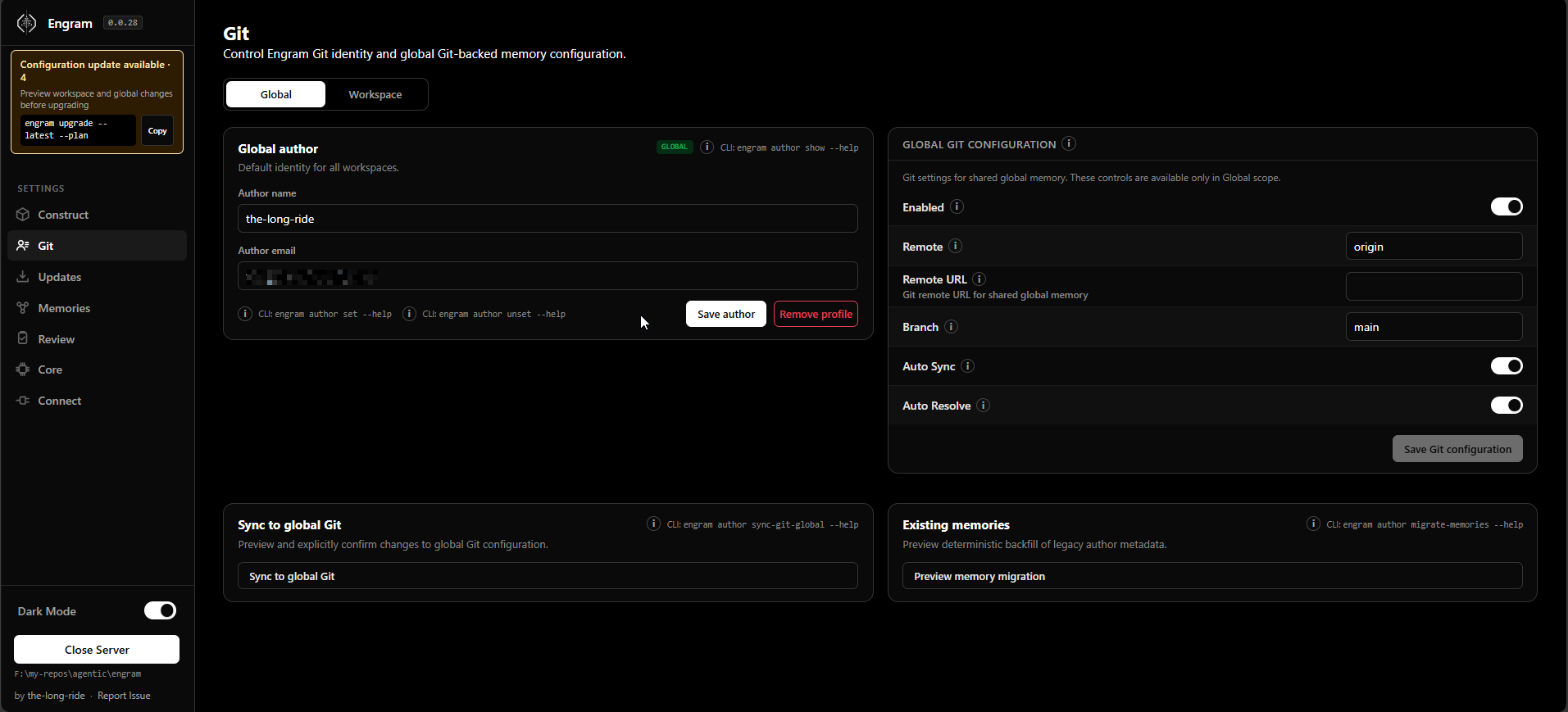Screen dimensions: 1568x712
Task: Navigate to the Connect page
Action: pos(97,401)
